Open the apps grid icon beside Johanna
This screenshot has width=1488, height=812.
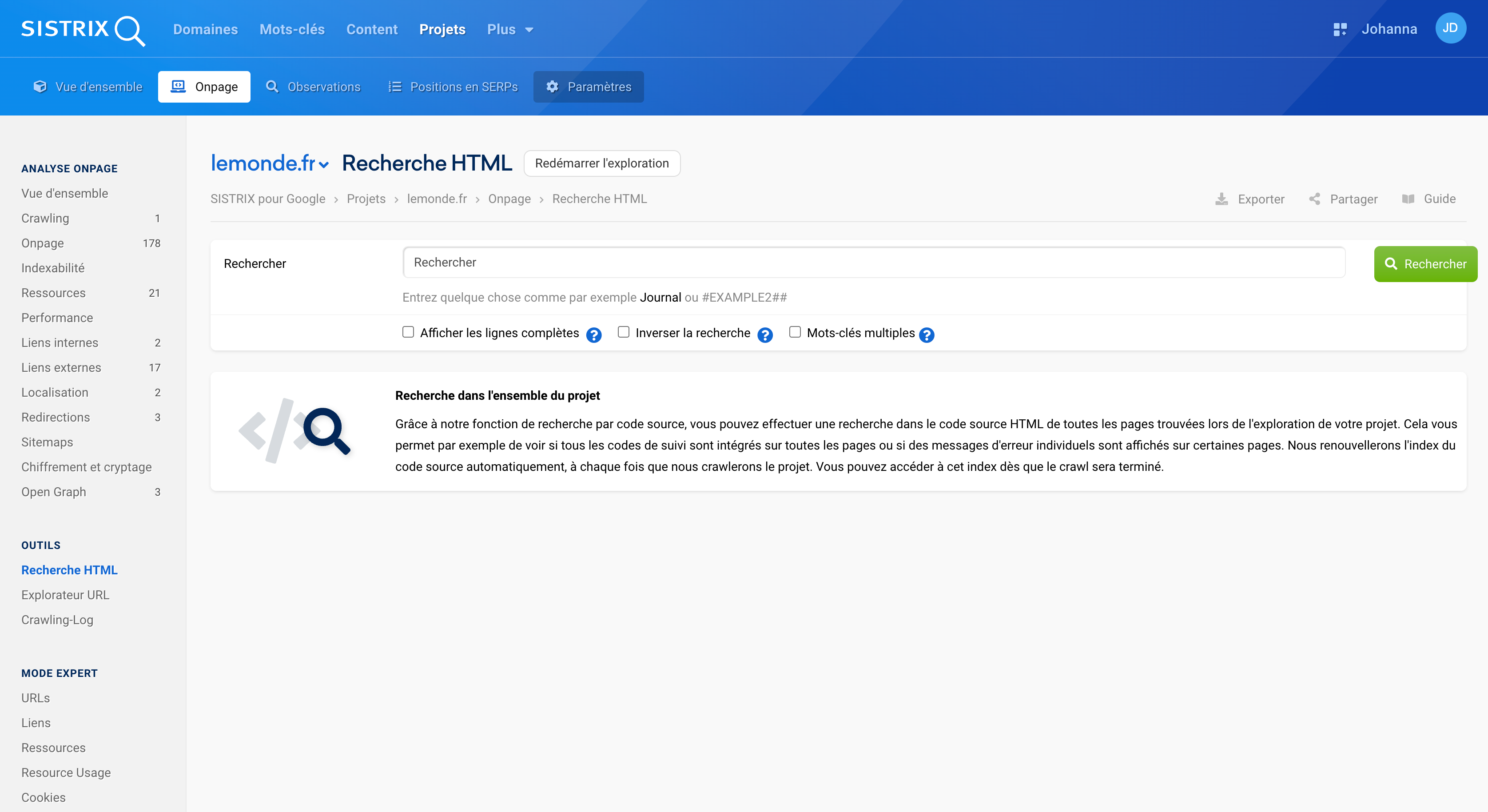point(1340,29)
